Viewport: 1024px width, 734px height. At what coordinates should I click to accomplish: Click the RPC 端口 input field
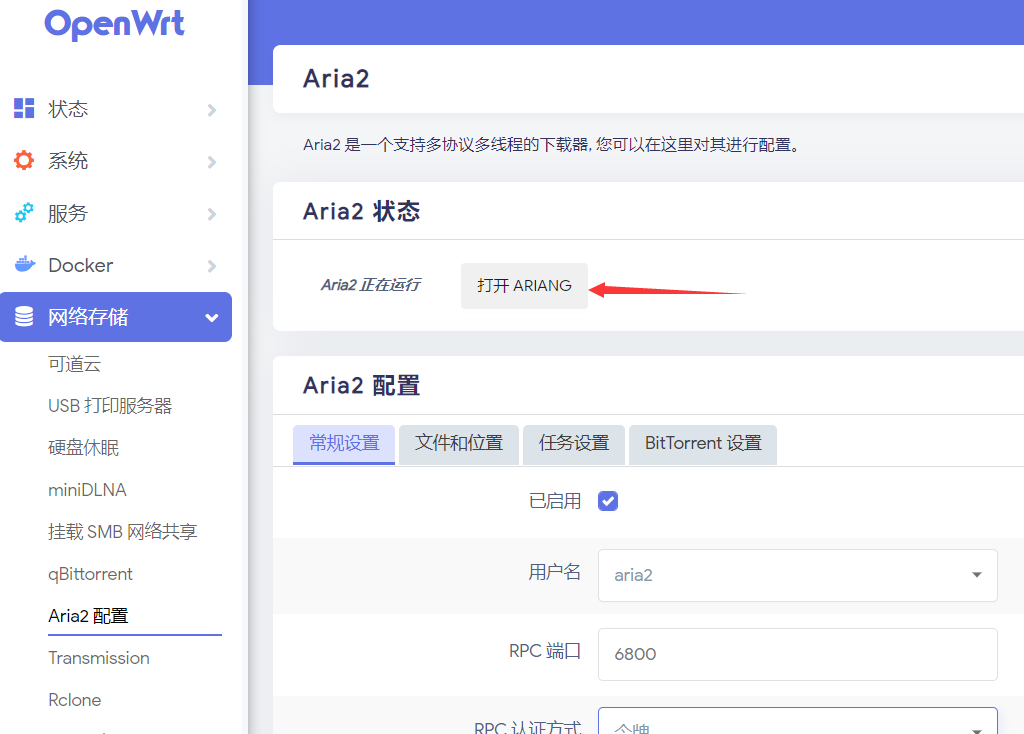click(797, 654)
